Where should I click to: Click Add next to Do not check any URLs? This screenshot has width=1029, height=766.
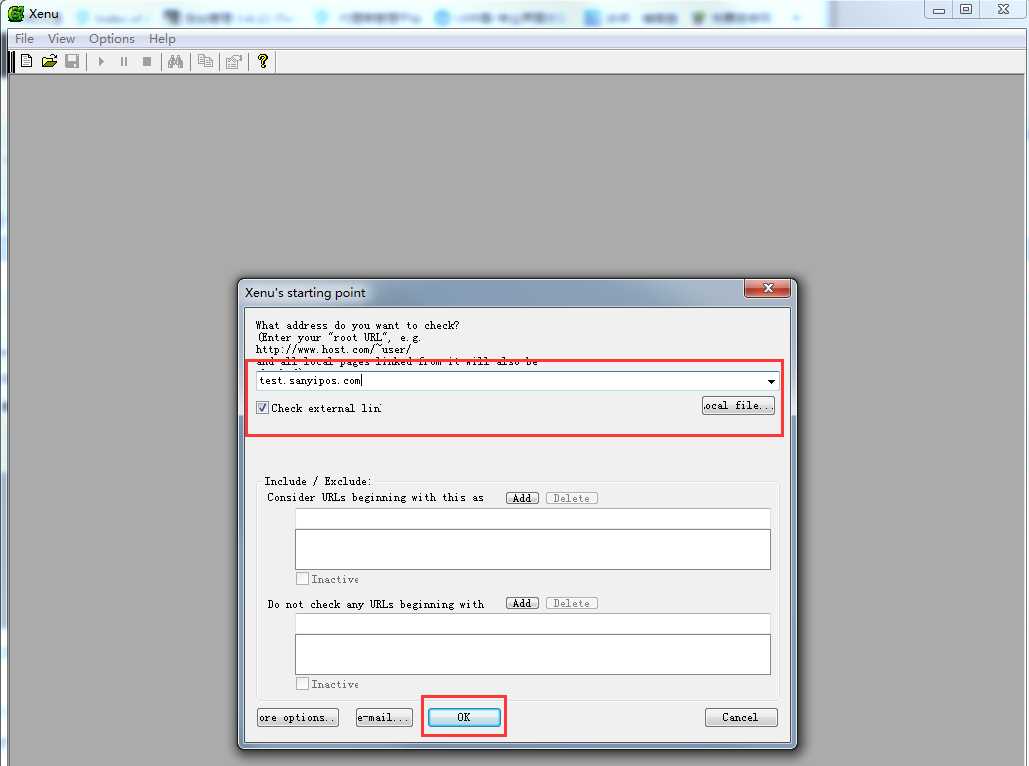click(522, 603)
